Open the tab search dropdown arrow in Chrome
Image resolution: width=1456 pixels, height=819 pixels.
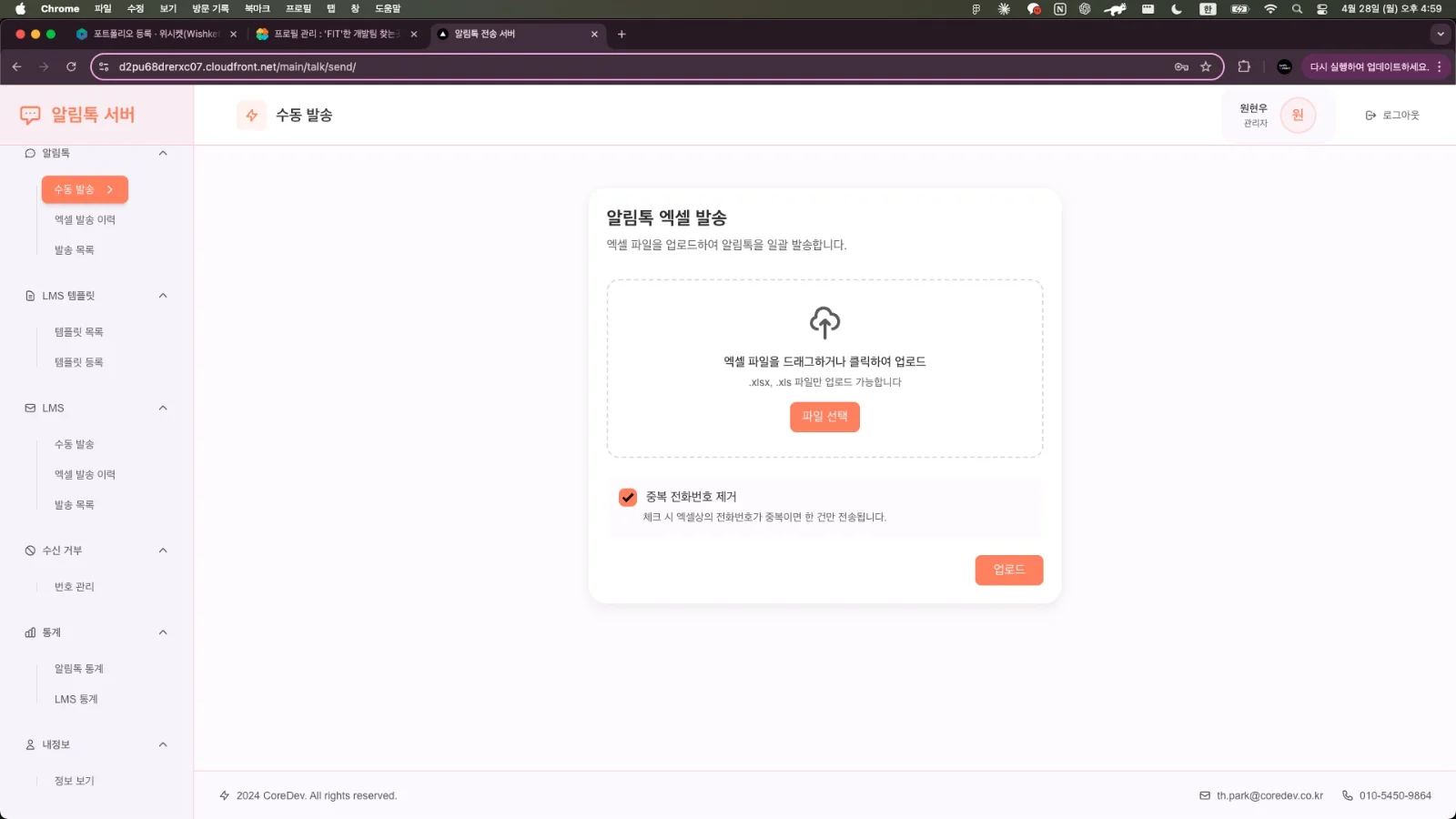click(1440, 35)
